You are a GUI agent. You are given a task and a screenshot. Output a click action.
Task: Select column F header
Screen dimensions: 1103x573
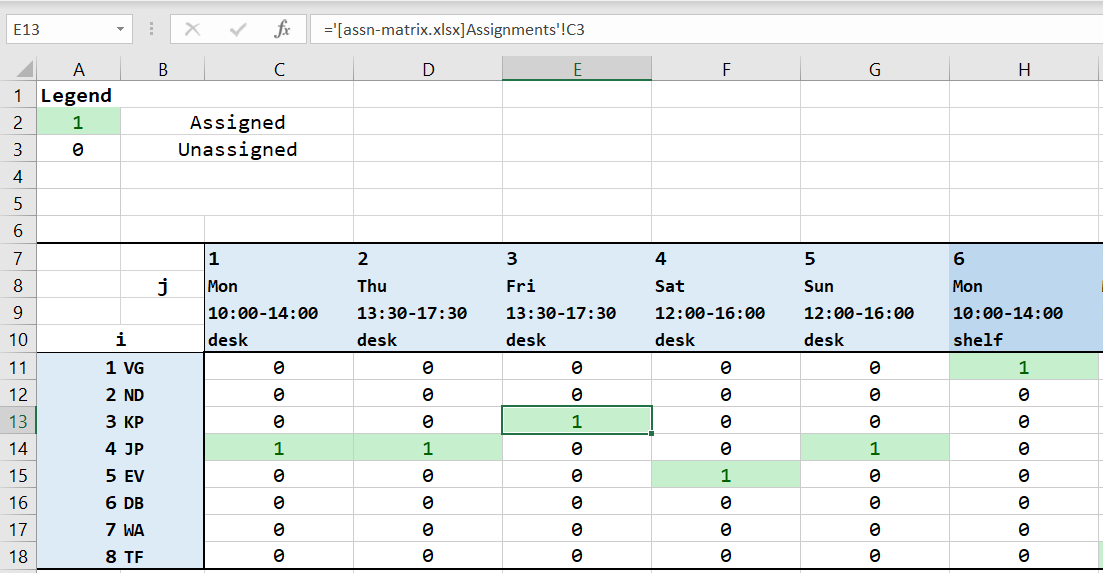coord(726,69)
